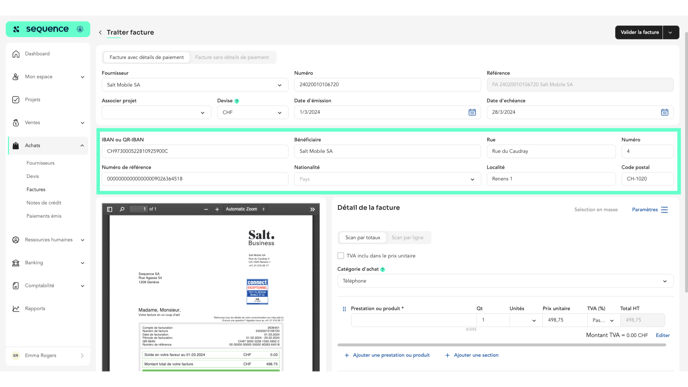
Task: Click the Achats shopping bag icon
Action: click(x=16, y=146)
